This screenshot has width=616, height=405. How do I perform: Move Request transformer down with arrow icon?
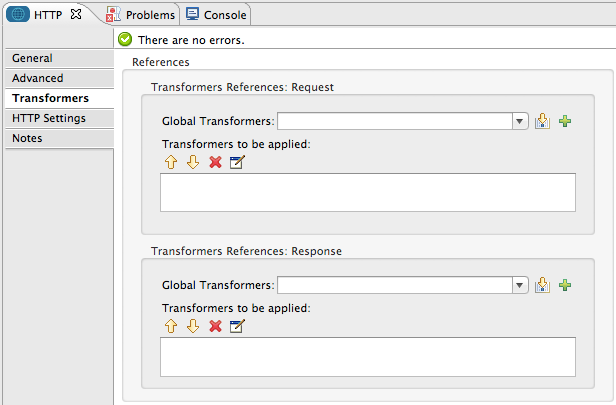(x=193, y=162)
